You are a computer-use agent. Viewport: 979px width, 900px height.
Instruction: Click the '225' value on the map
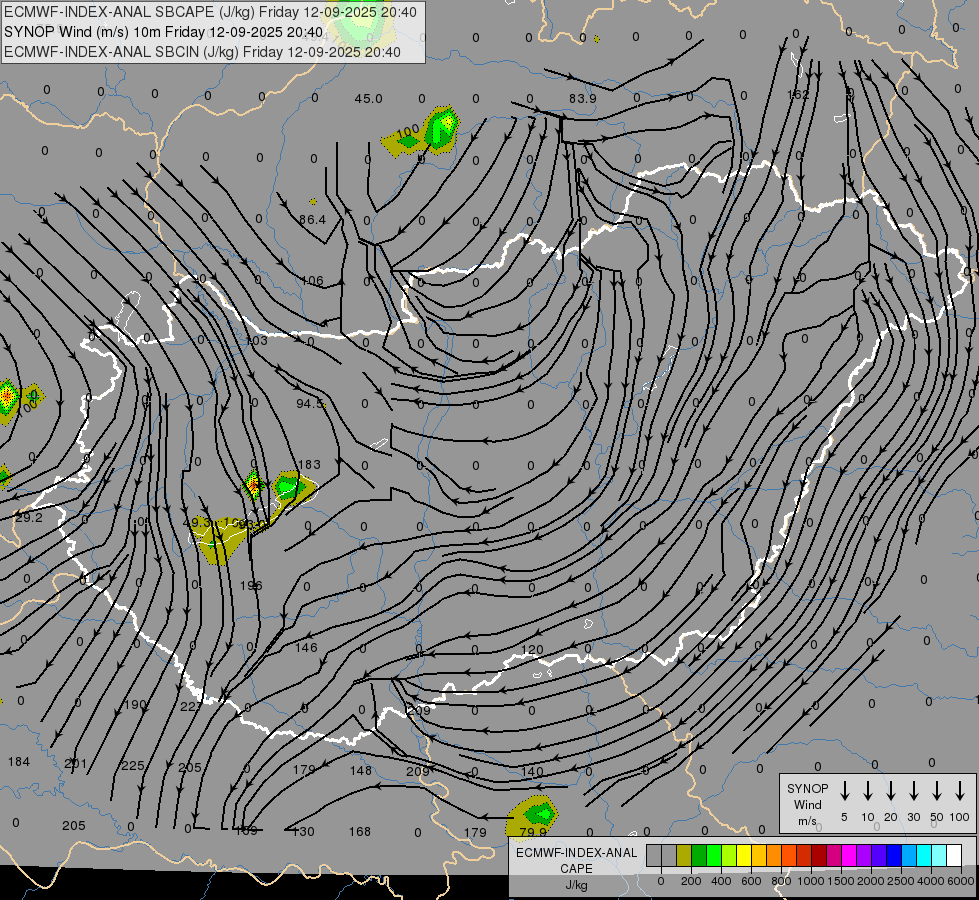pos(133,765)
